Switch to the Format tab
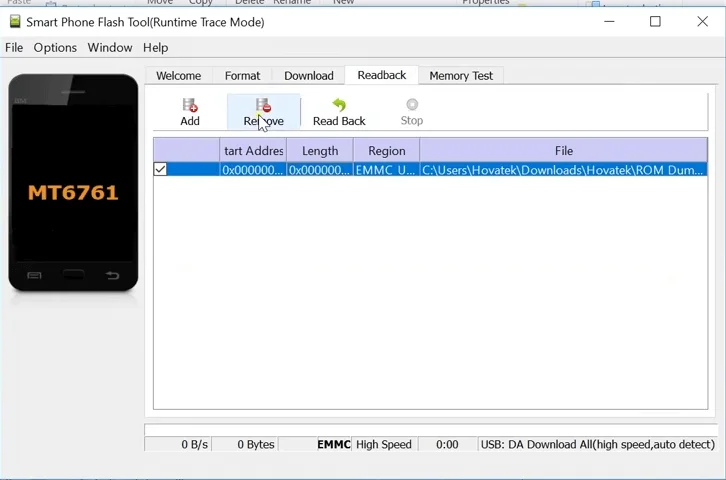This screenshot has width=726, height=480. coord(242,75)
